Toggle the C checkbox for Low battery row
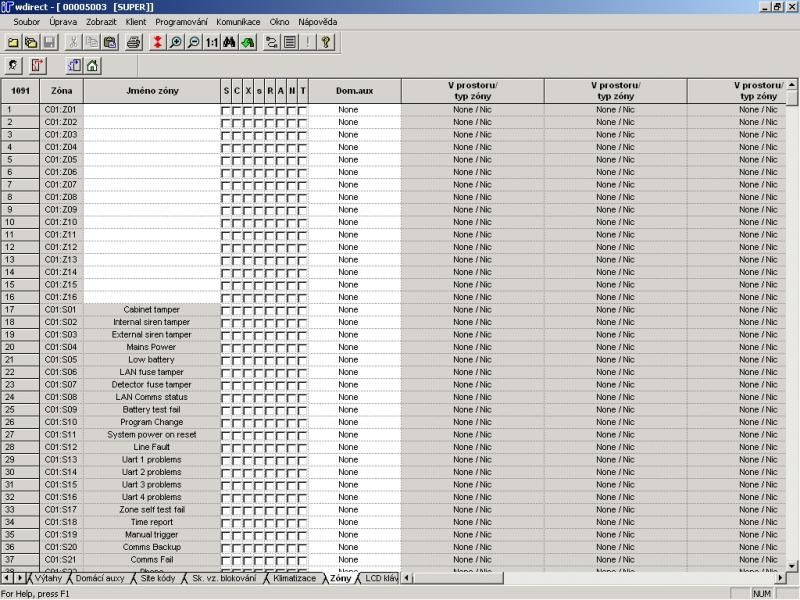Viewport: 800px width, 600px height. (x=237, y=360)
